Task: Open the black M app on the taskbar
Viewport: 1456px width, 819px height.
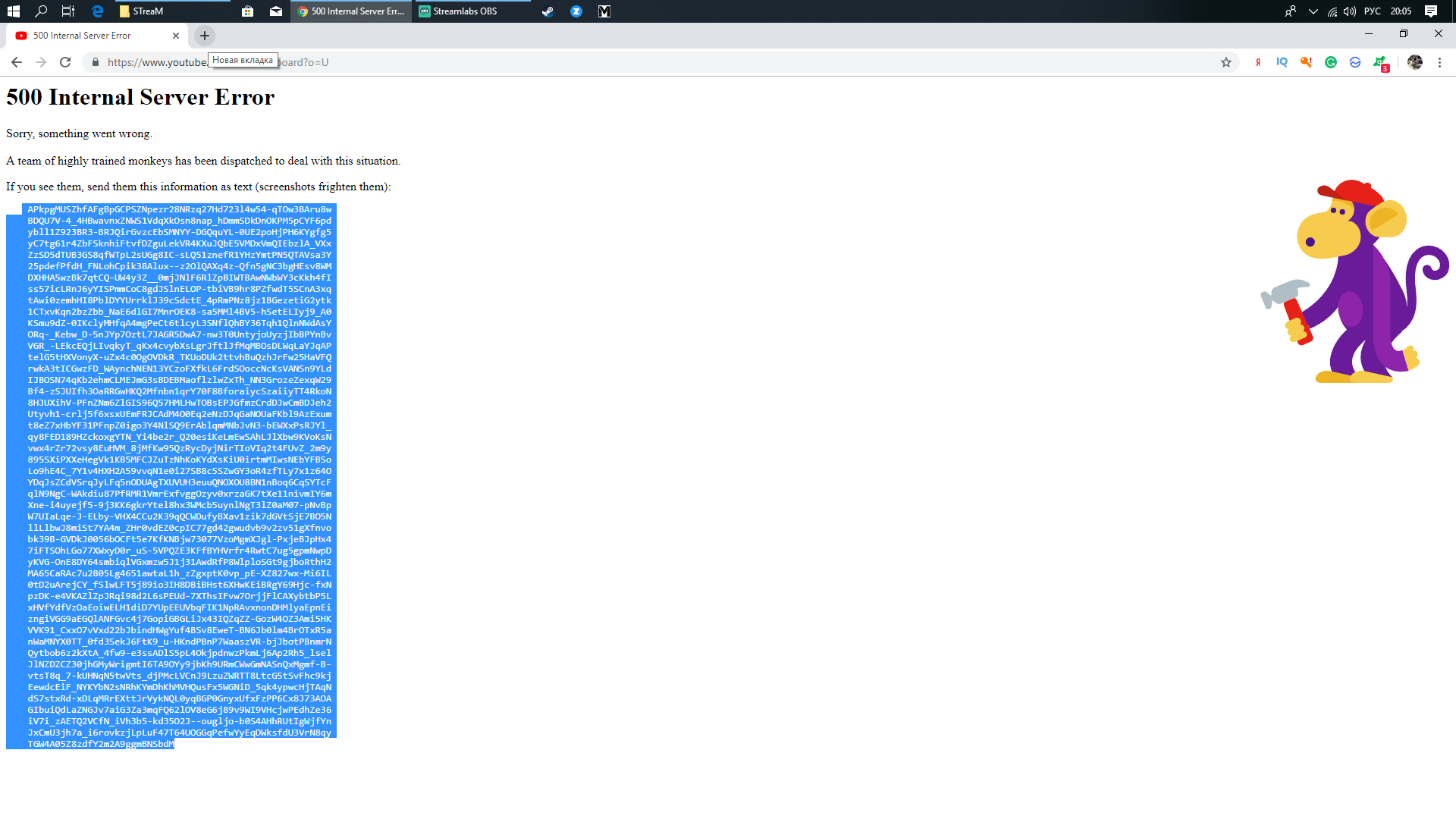Action: click(604, 11)
